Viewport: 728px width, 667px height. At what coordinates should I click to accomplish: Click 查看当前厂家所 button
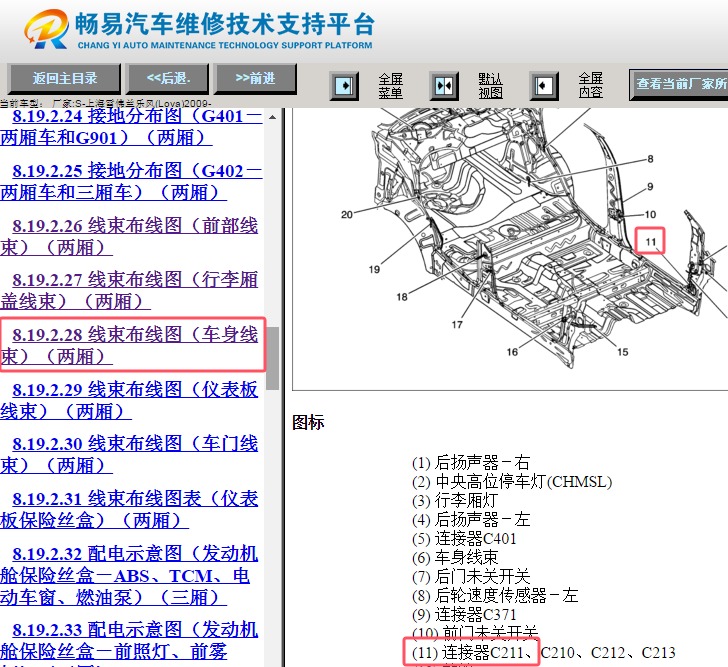click(679, 84)
